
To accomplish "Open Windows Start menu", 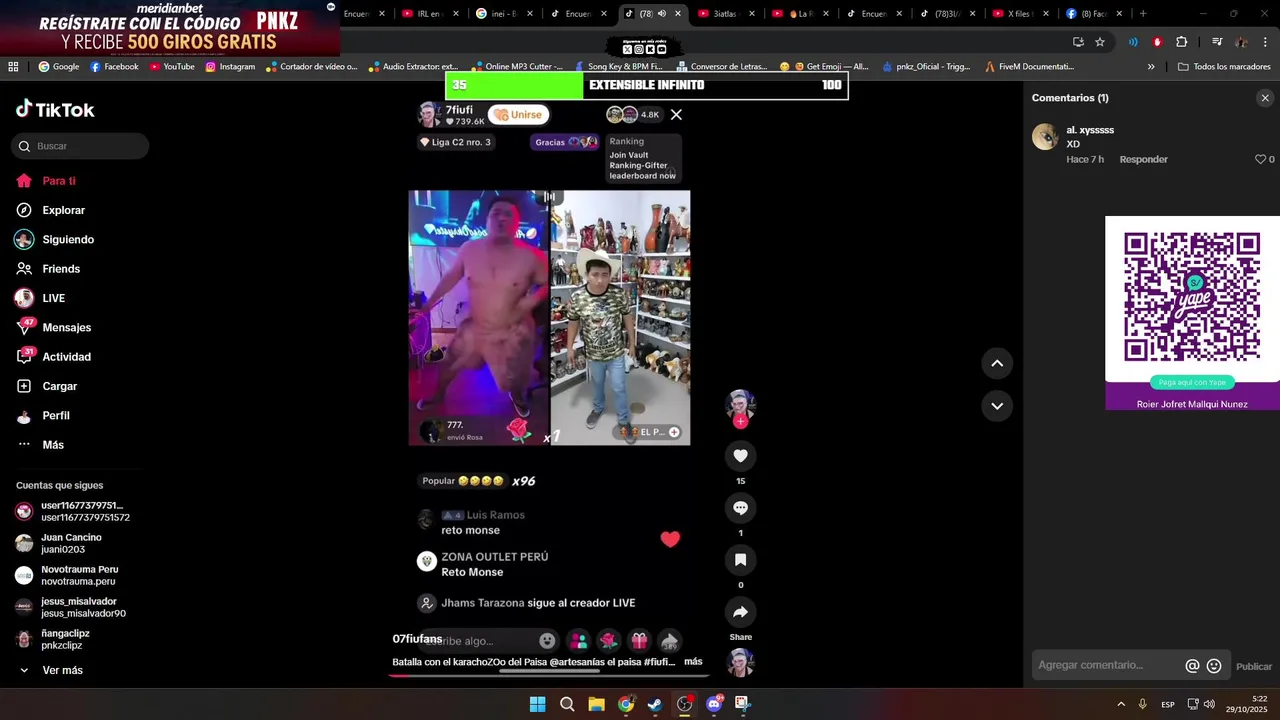I will coord(537,704).
